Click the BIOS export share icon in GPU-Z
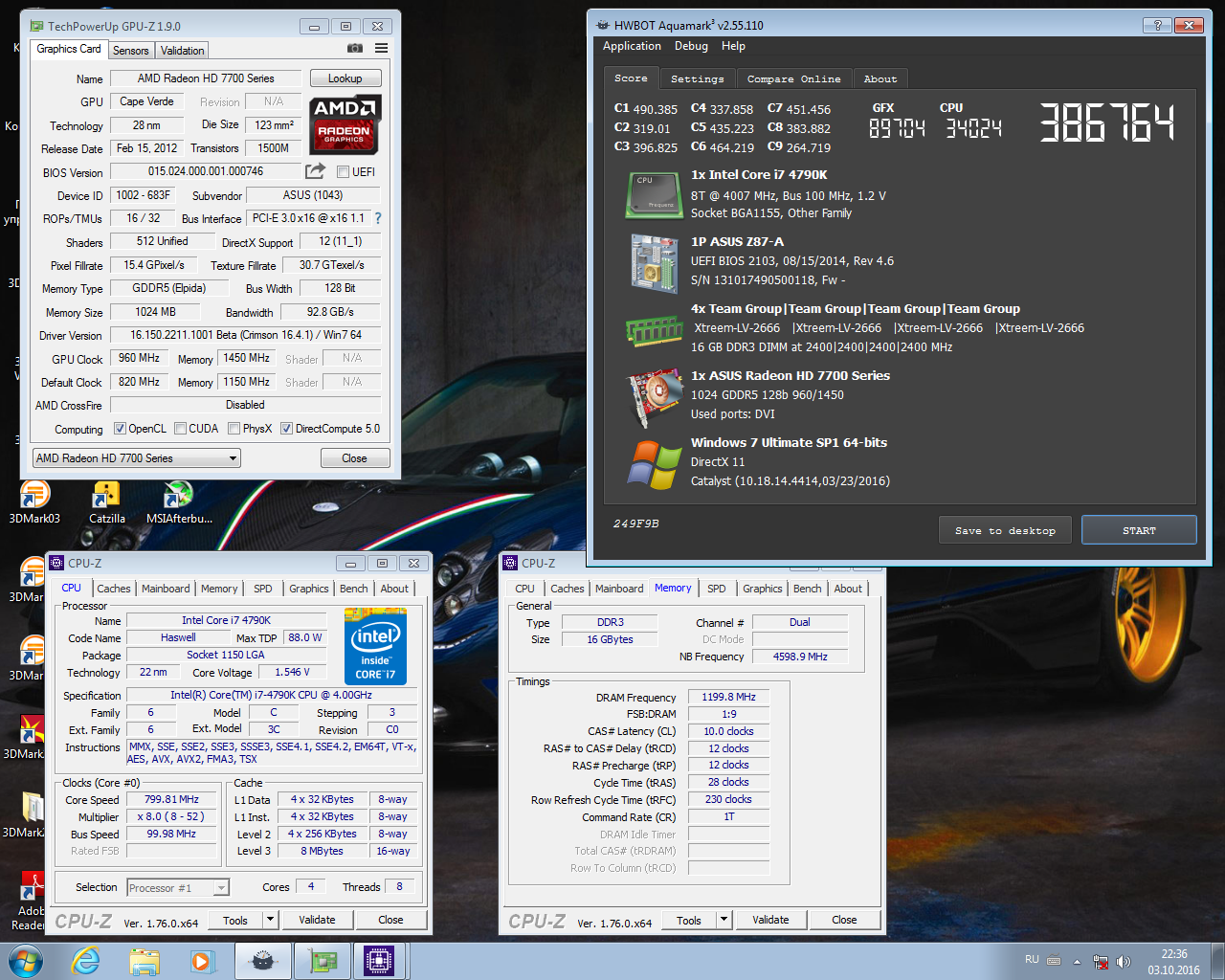The image size is (1225, 980). point(315,171)
